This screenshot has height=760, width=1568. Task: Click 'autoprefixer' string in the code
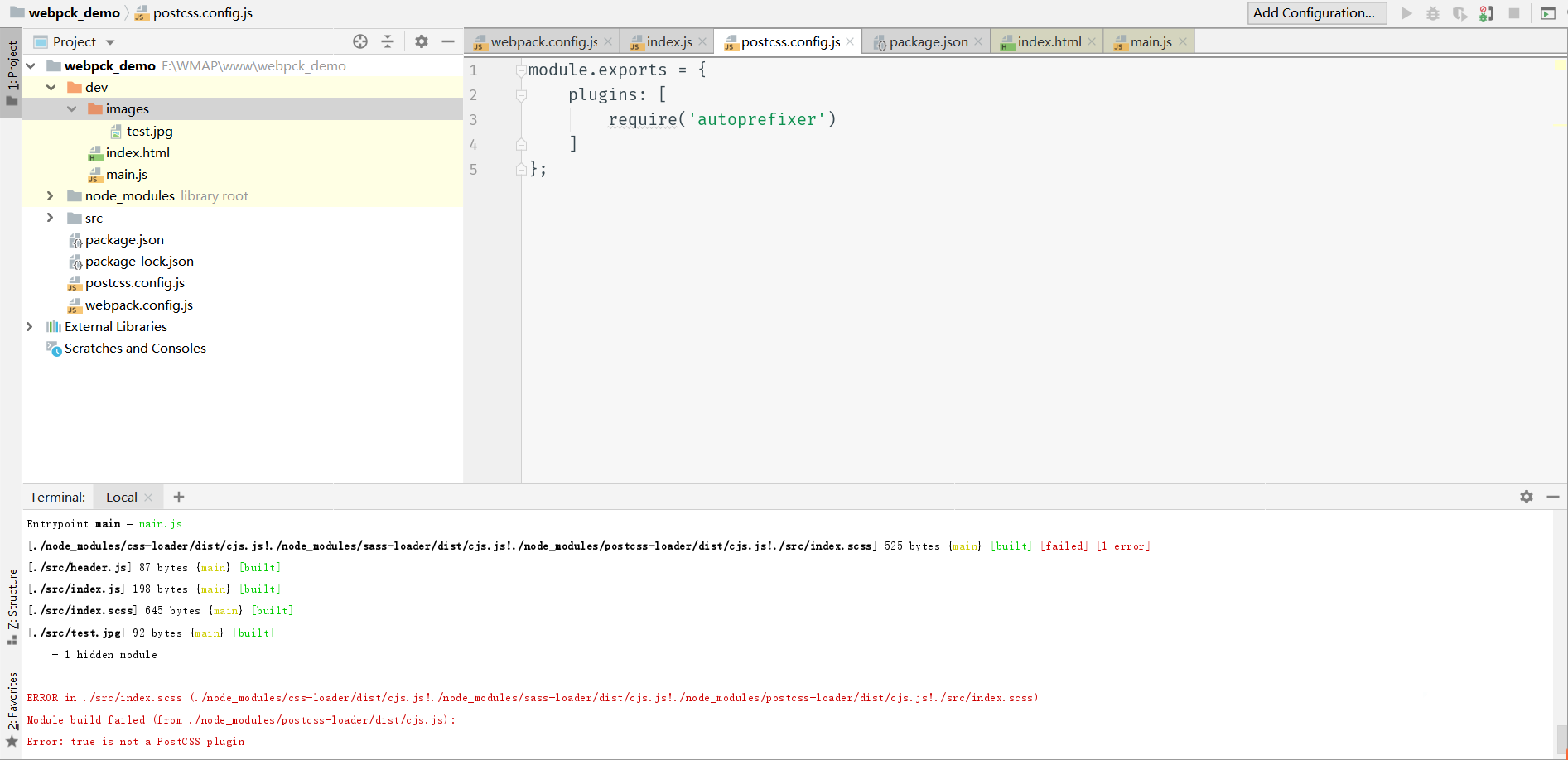757,119
